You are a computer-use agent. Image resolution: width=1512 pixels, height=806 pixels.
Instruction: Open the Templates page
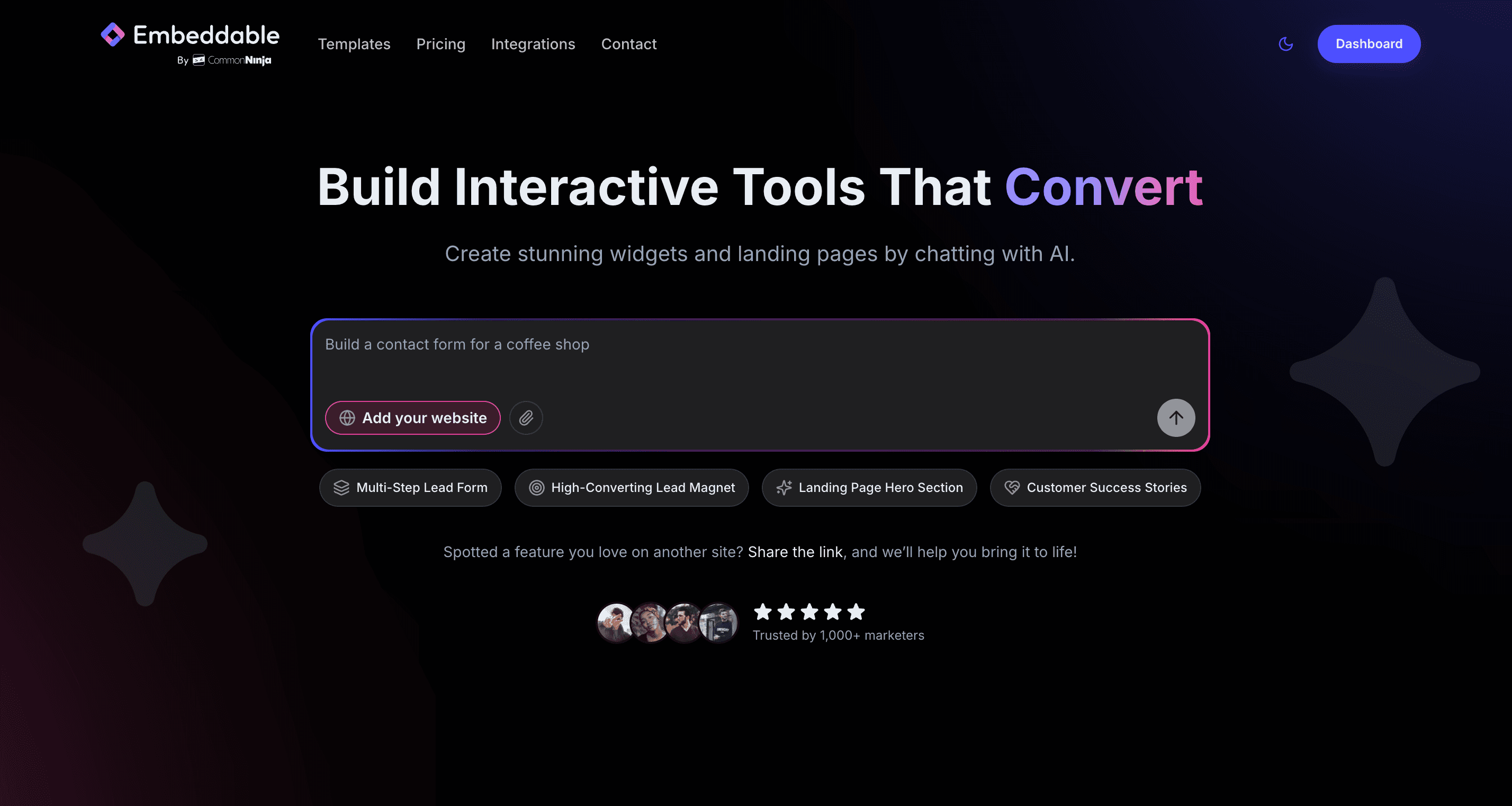coord(354,44)
